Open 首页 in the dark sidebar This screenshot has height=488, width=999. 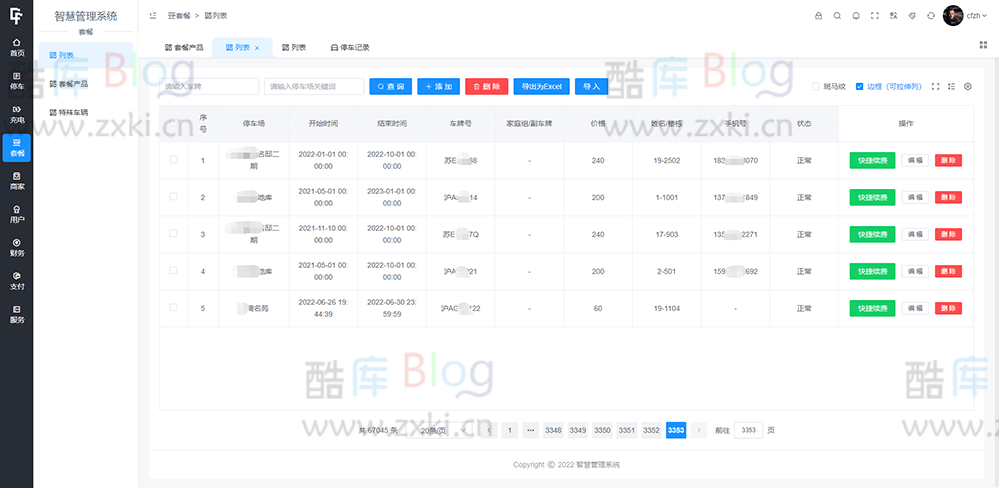point(17,47)
